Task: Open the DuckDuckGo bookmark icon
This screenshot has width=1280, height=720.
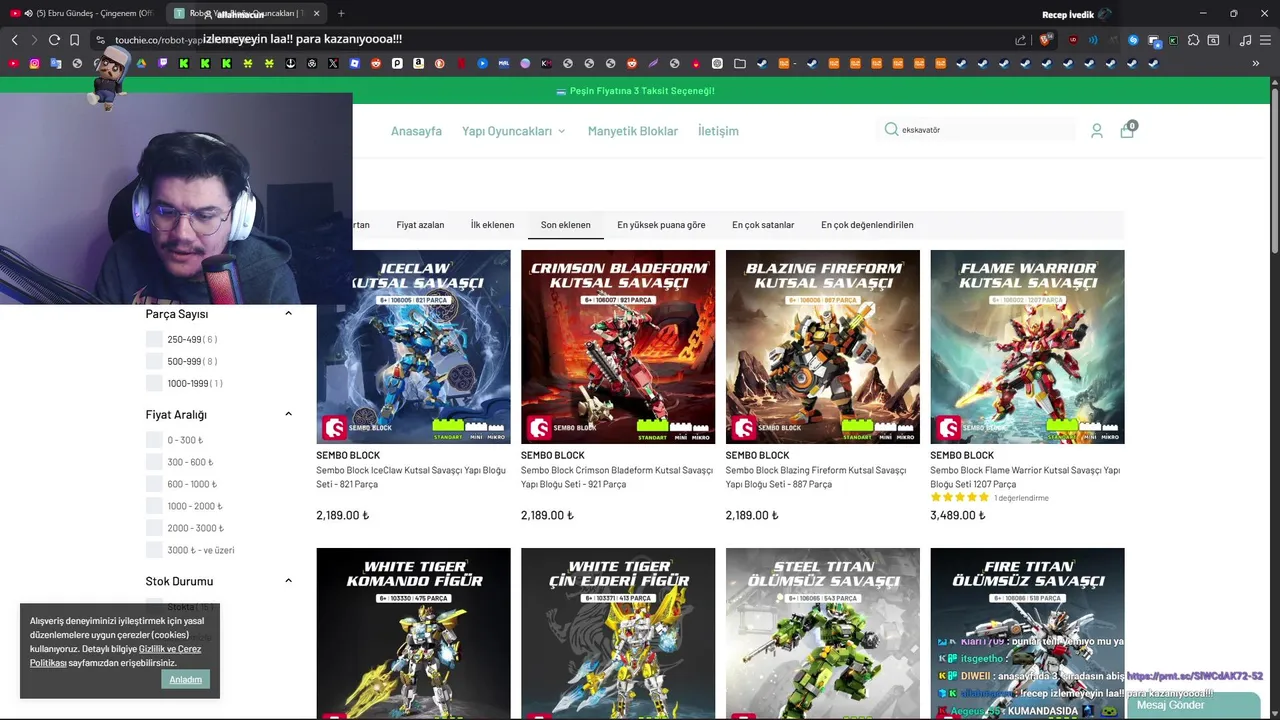Action: point(439,63)
